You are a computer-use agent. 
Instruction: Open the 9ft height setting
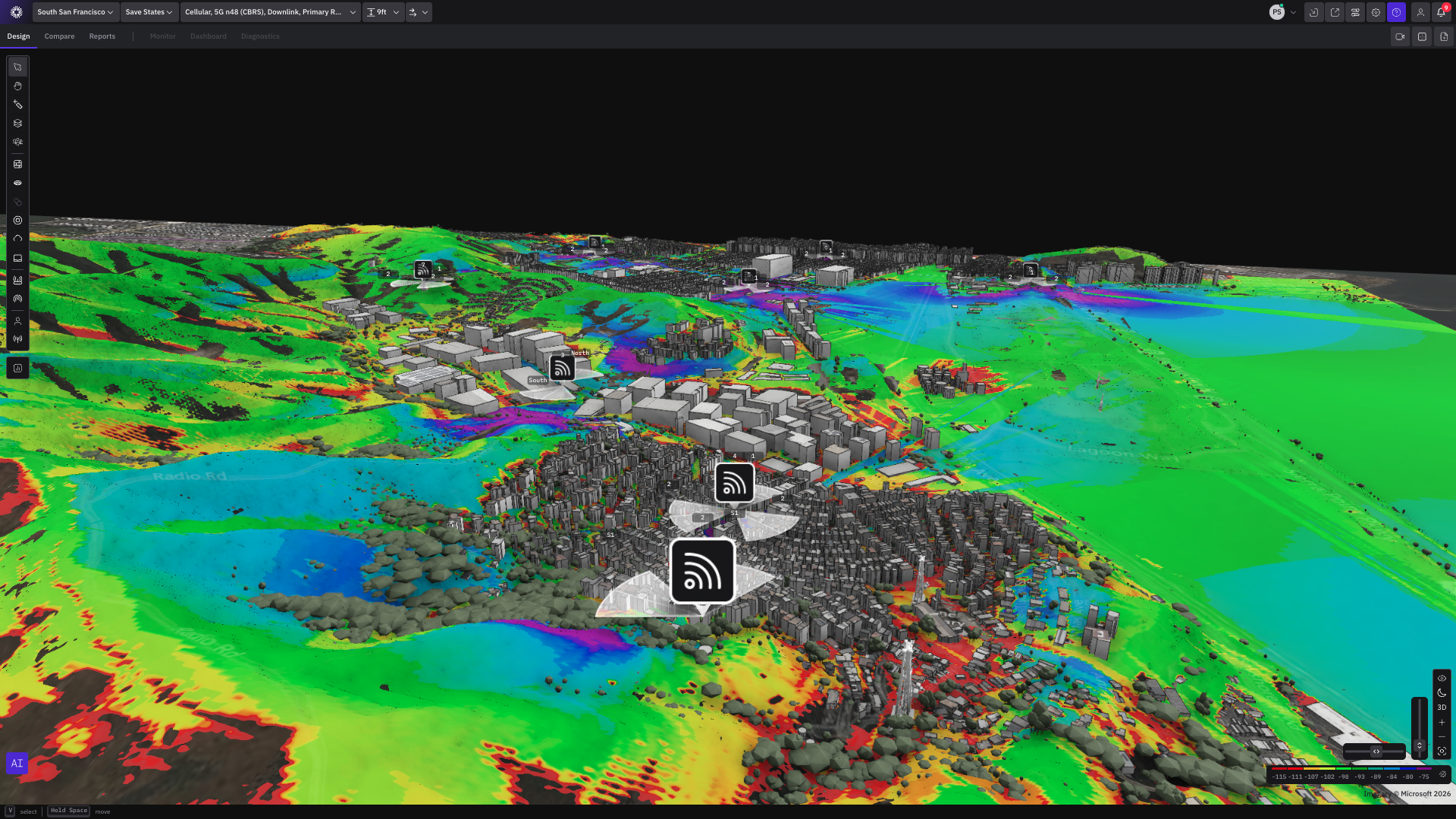(x=382, y=12)
